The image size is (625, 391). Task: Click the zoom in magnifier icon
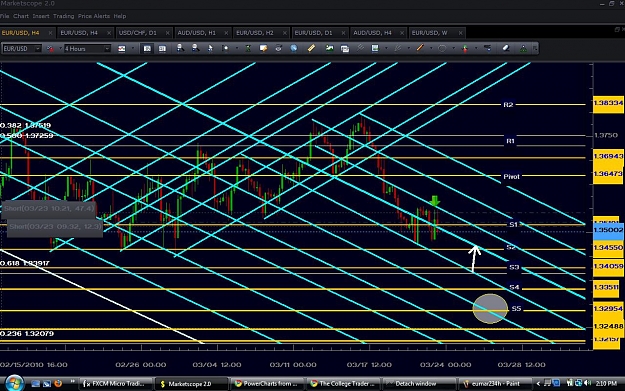(x=180, y=48)
